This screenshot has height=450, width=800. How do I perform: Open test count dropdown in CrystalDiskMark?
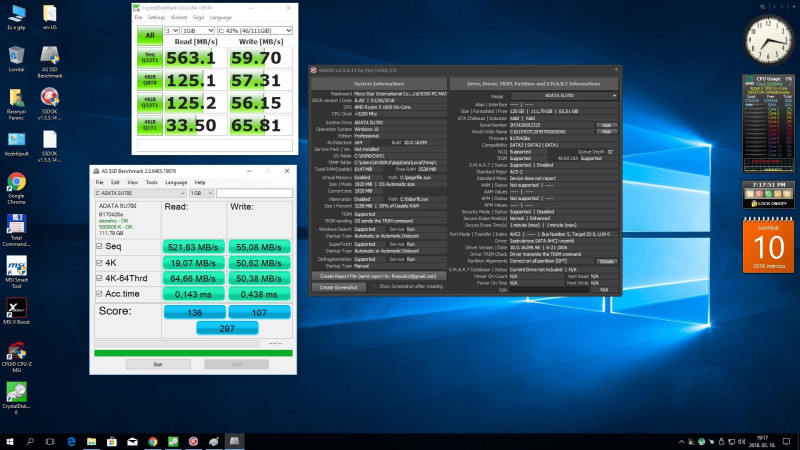tap(171, 31)
